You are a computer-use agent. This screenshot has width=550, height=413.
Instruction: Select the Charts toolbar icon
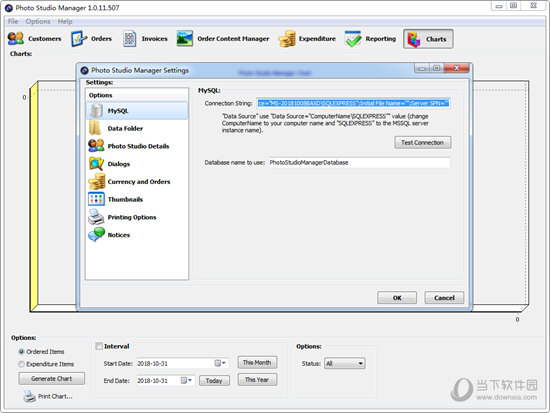coord(414,39)
